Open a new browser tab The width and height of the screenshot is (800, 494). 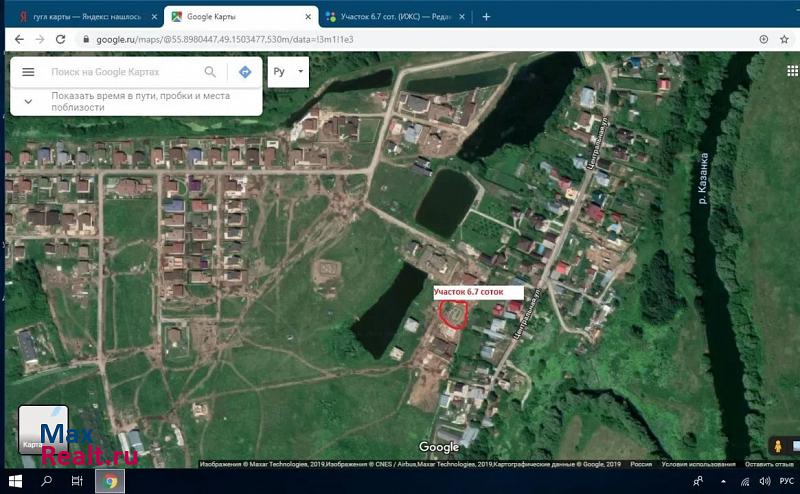486,16
